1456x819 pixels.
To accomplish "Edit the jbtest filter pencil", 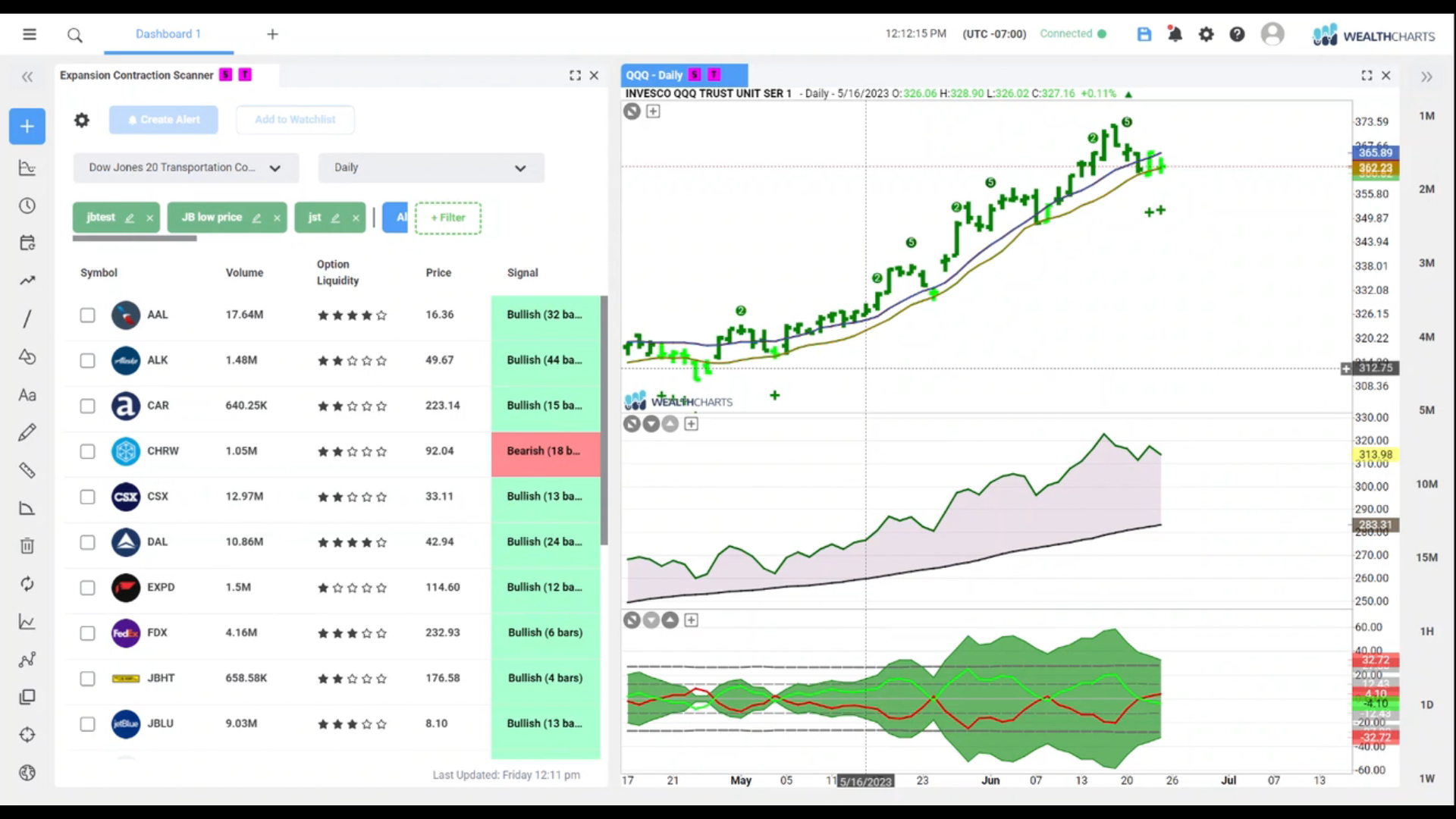I will pos(130,218).
